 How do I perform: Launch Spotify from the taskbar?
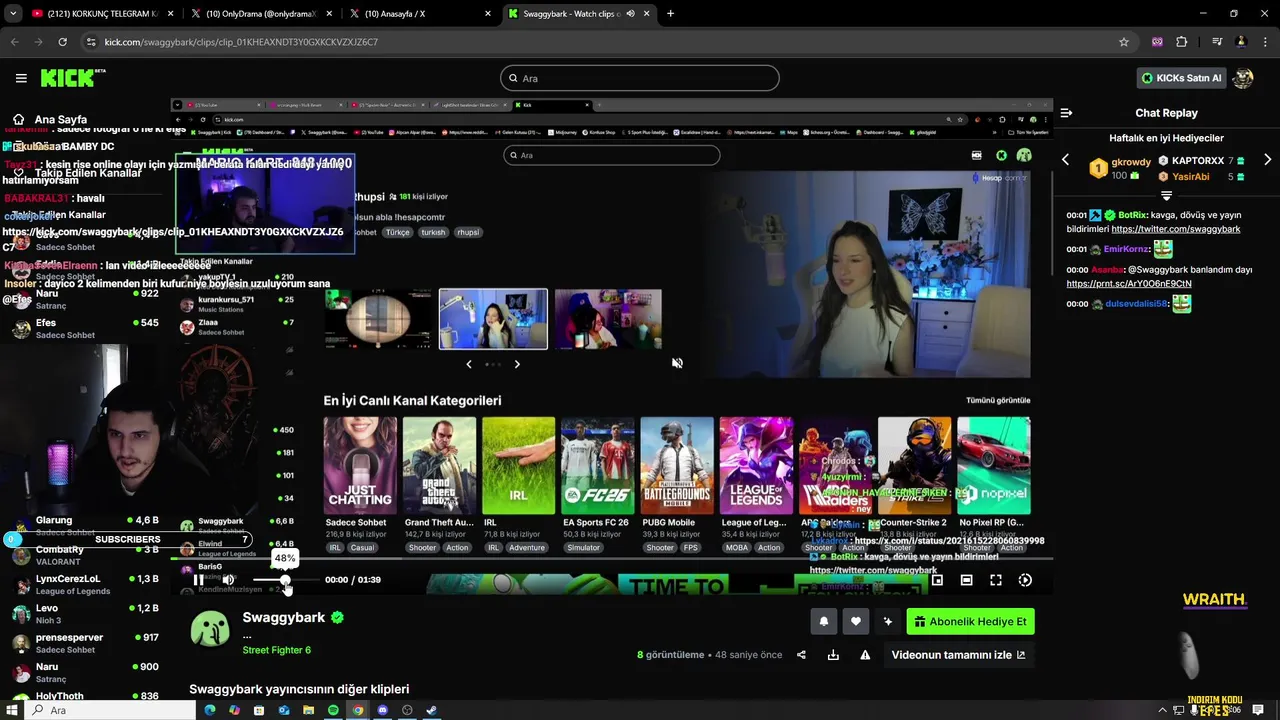333,710
